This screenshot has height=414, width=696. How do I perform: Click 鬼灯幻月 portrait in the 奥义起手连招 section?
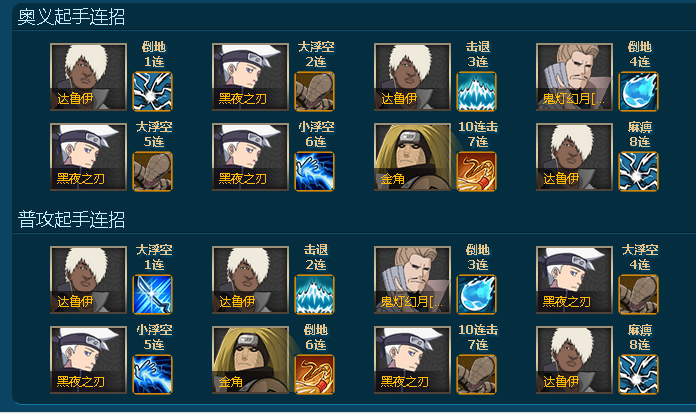tap(574, 77)
